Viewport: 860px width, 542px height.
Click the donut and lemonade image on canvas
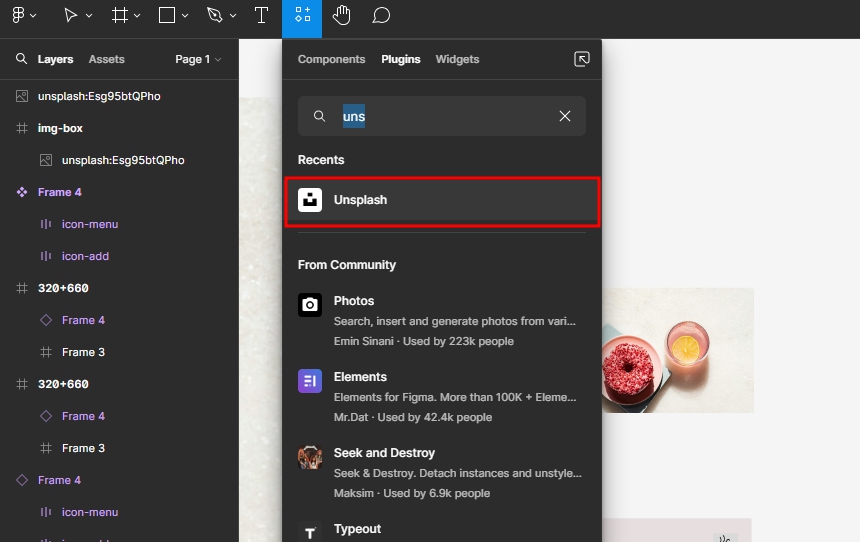point(678,350)
